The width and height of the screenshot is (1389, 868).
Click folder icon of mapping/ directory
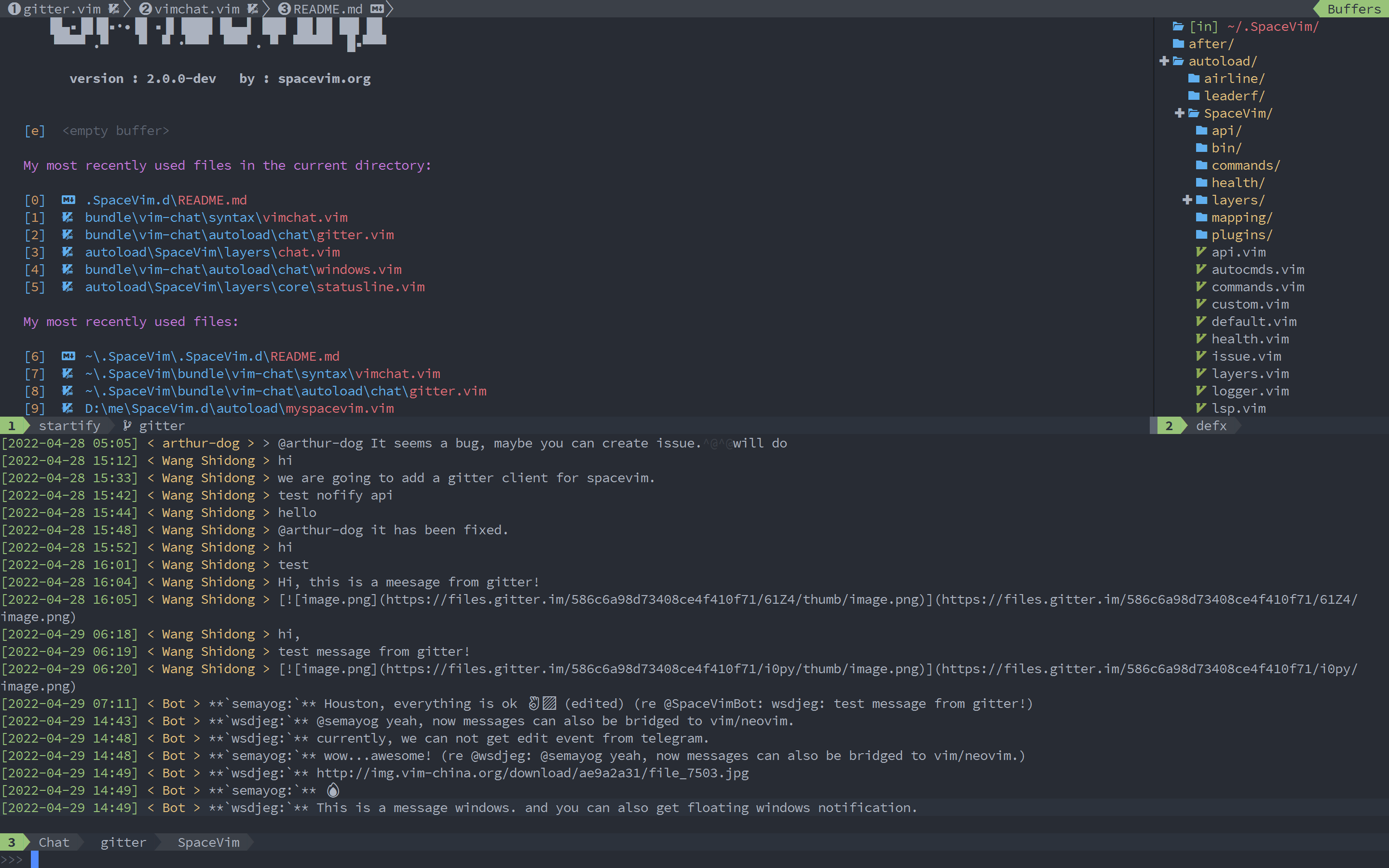tap(1202, 217)
